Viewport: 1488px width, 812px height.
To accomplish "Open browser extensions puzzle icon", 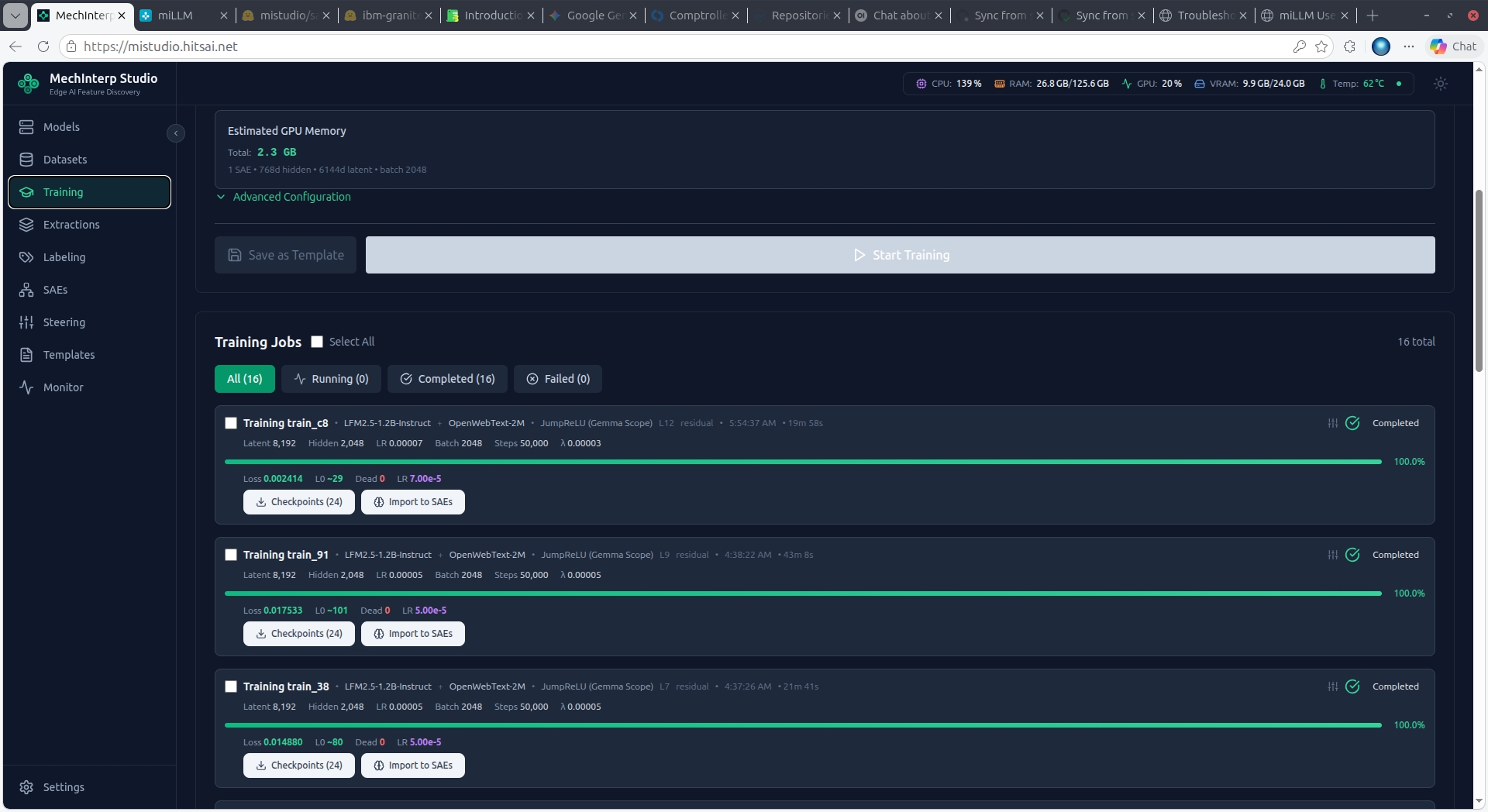I will [x=1350, y=46].
